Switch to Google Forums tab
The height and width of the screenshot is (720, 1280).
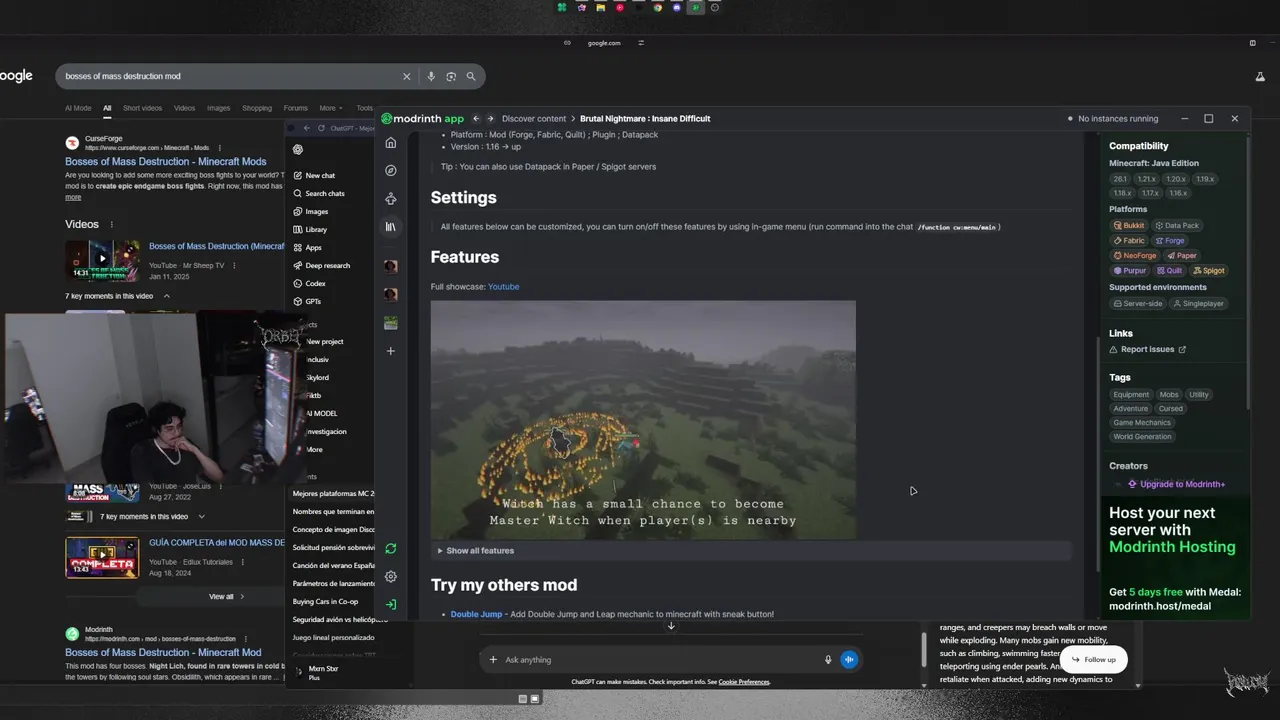coord(295,108)
